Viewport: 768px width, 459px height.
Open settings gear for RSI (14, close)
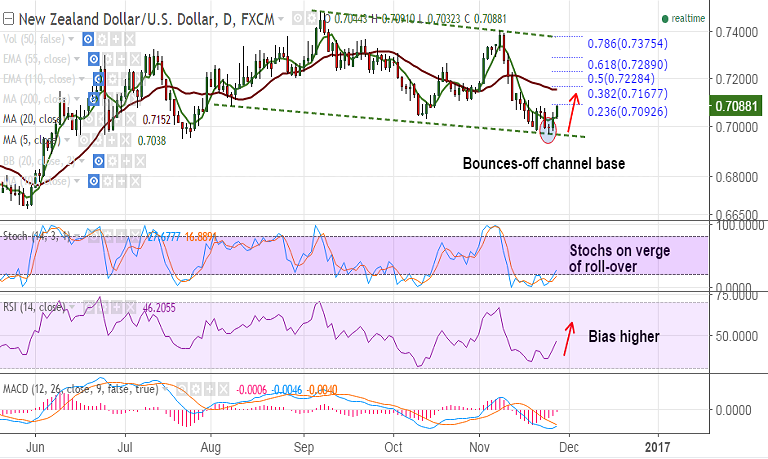(x=103, y=307)
